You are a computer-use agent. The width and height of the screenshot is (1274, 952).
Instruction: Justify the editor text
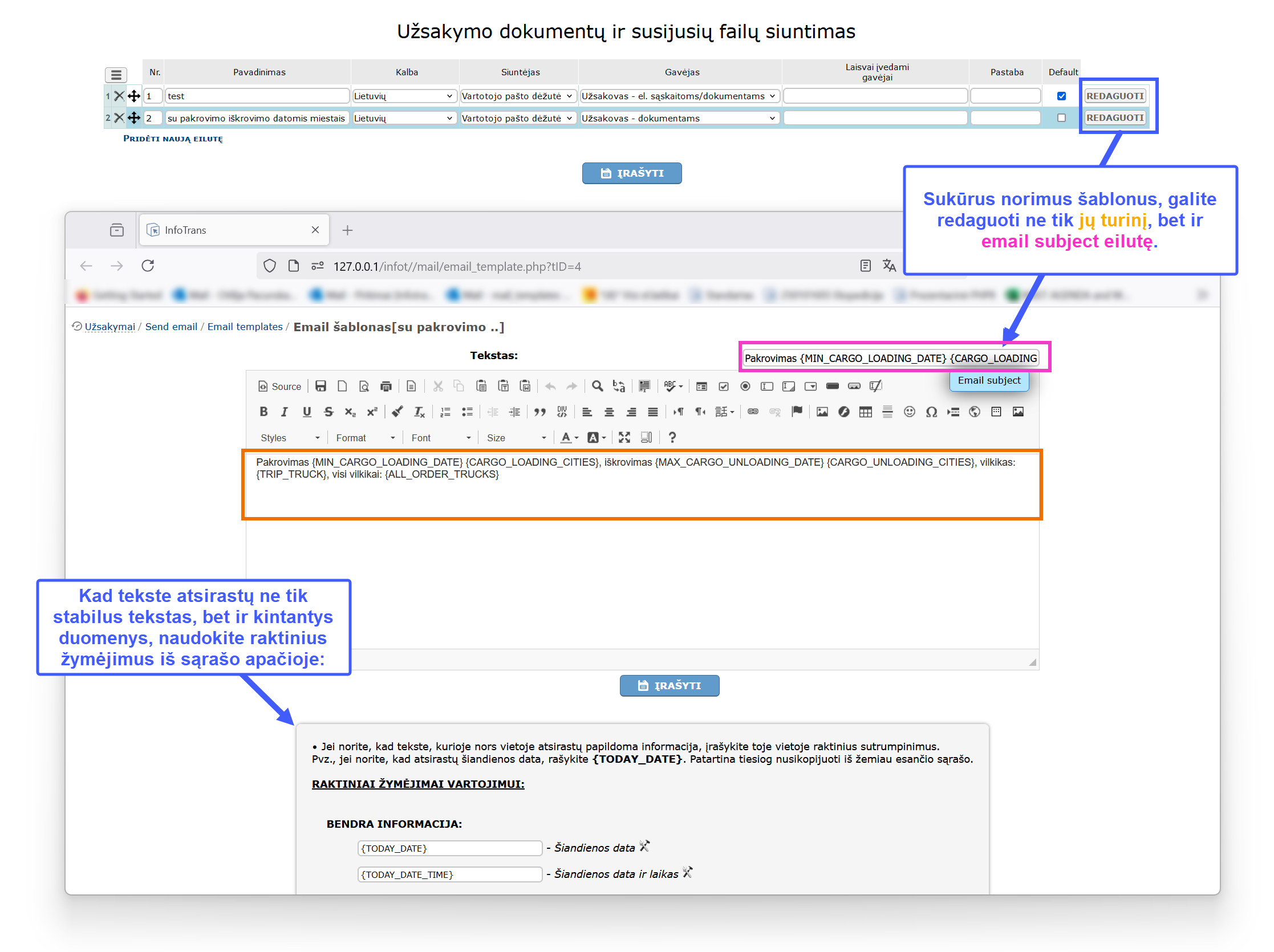pos(652,412)
